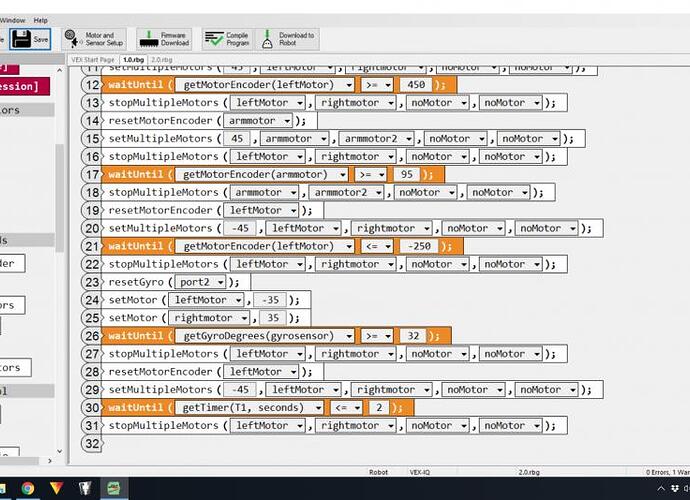Open the <= comparison dropdown on line 21
The image size is (690, 500).
coord(377,246)
